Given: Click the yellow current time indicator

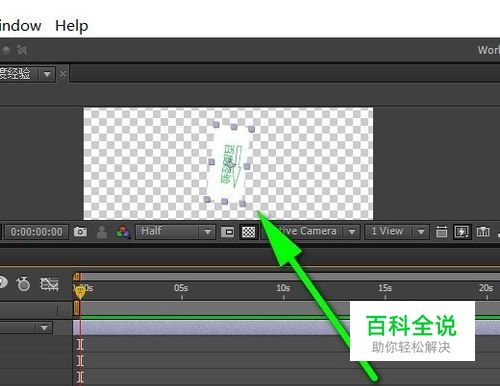Looking at the screenshot, I should [80, 292].
